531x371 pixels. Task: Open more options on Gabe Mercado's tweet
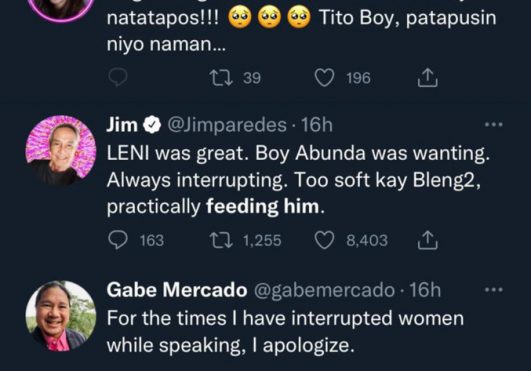click(x=493, y=290)
